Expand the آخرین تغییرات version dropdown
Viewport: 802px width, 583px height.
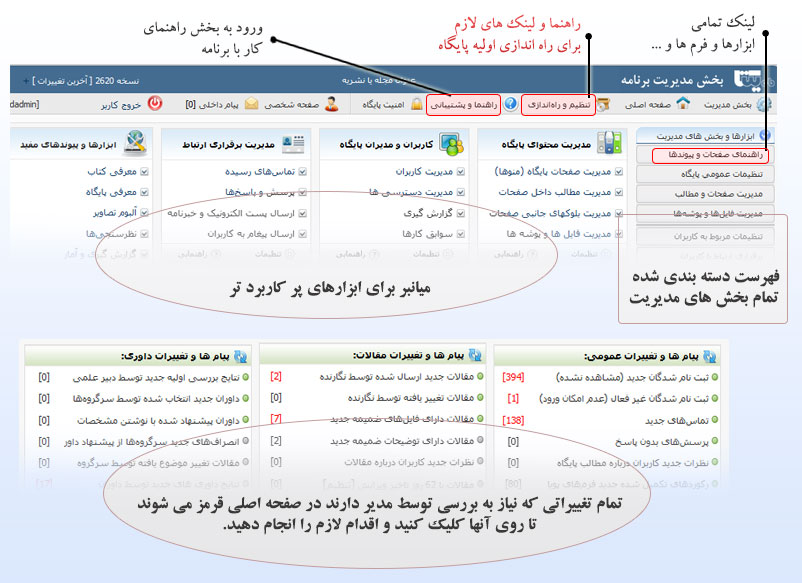pos(34,79)
